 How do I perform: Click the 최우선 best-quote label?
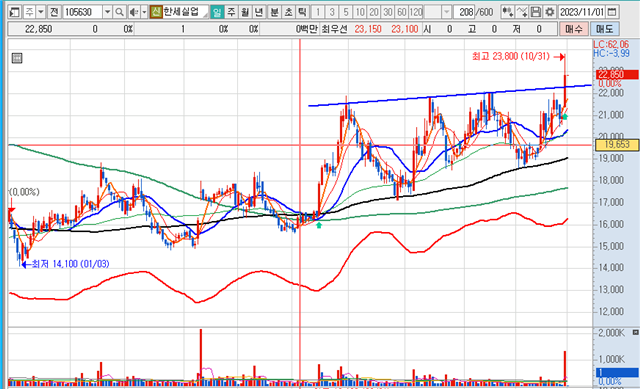[x=334, y=29]
